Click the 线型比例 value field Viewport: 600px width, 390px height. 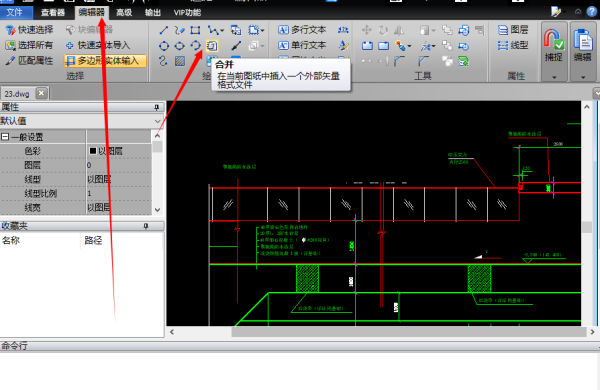[x=119, y=193]
